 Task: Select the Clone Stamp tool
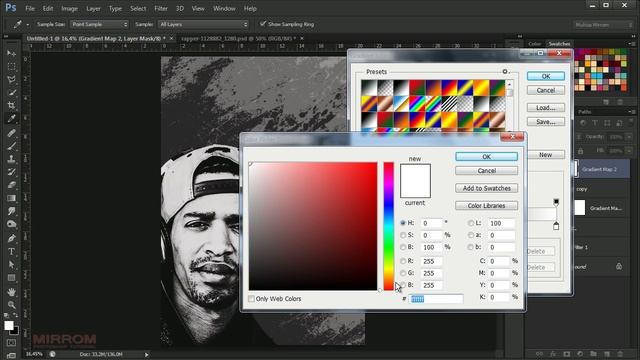[x=11, y=159]
